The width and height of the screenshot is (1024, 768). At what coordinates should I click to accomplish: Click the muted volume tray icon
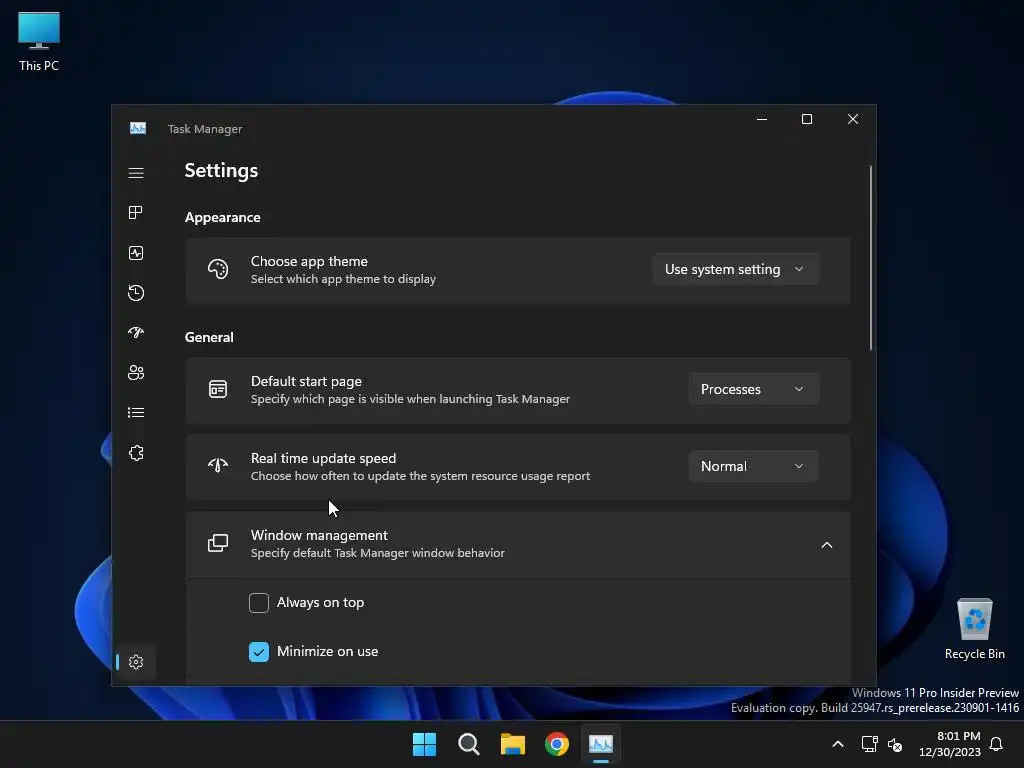895,744
